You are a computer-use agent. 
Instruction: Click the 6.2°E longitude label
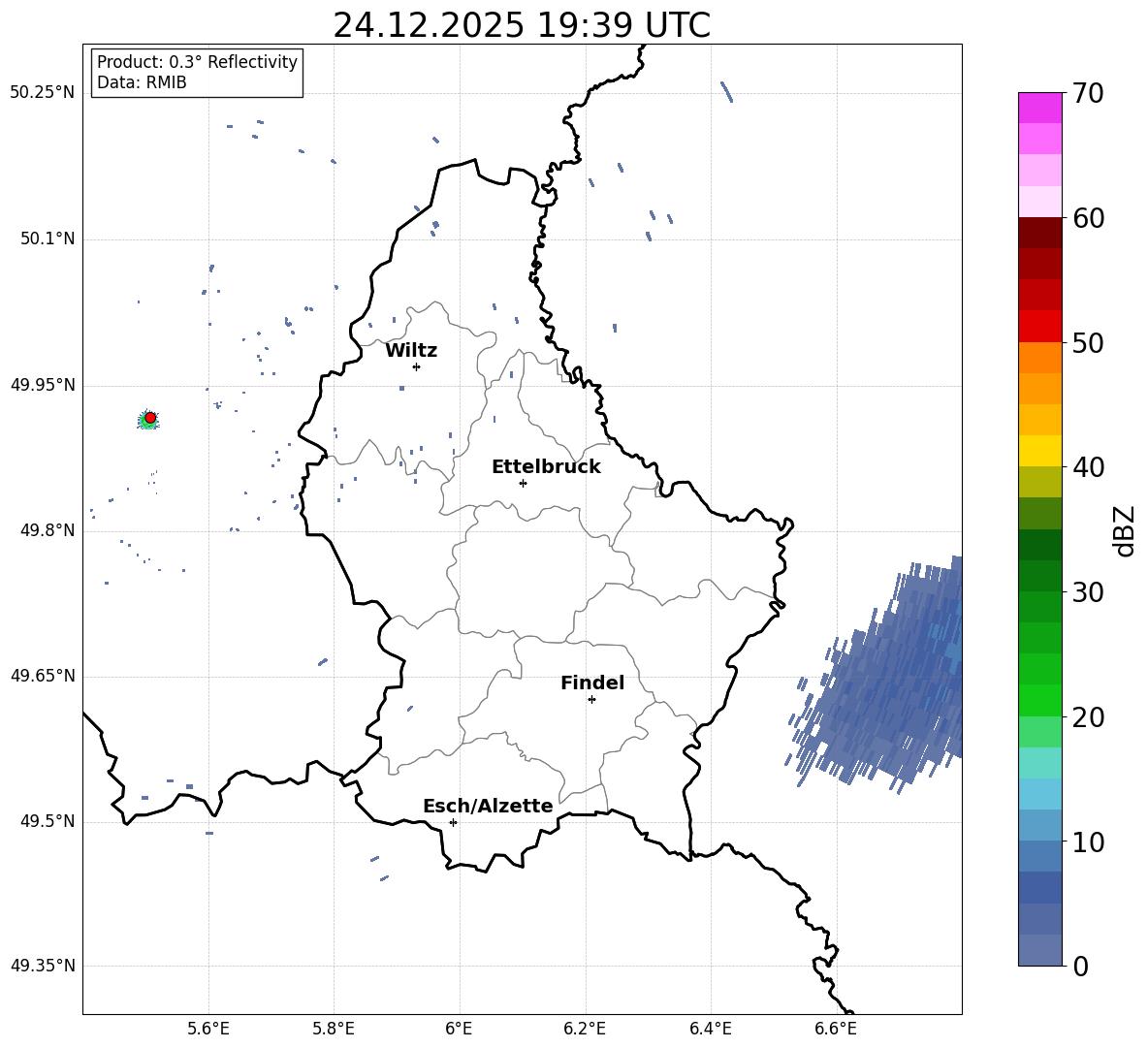click(x=585, y=1029)
